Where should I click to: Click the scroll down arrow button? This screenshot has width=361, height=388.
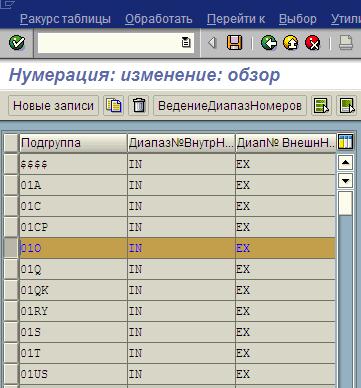[x=345, y=181]
